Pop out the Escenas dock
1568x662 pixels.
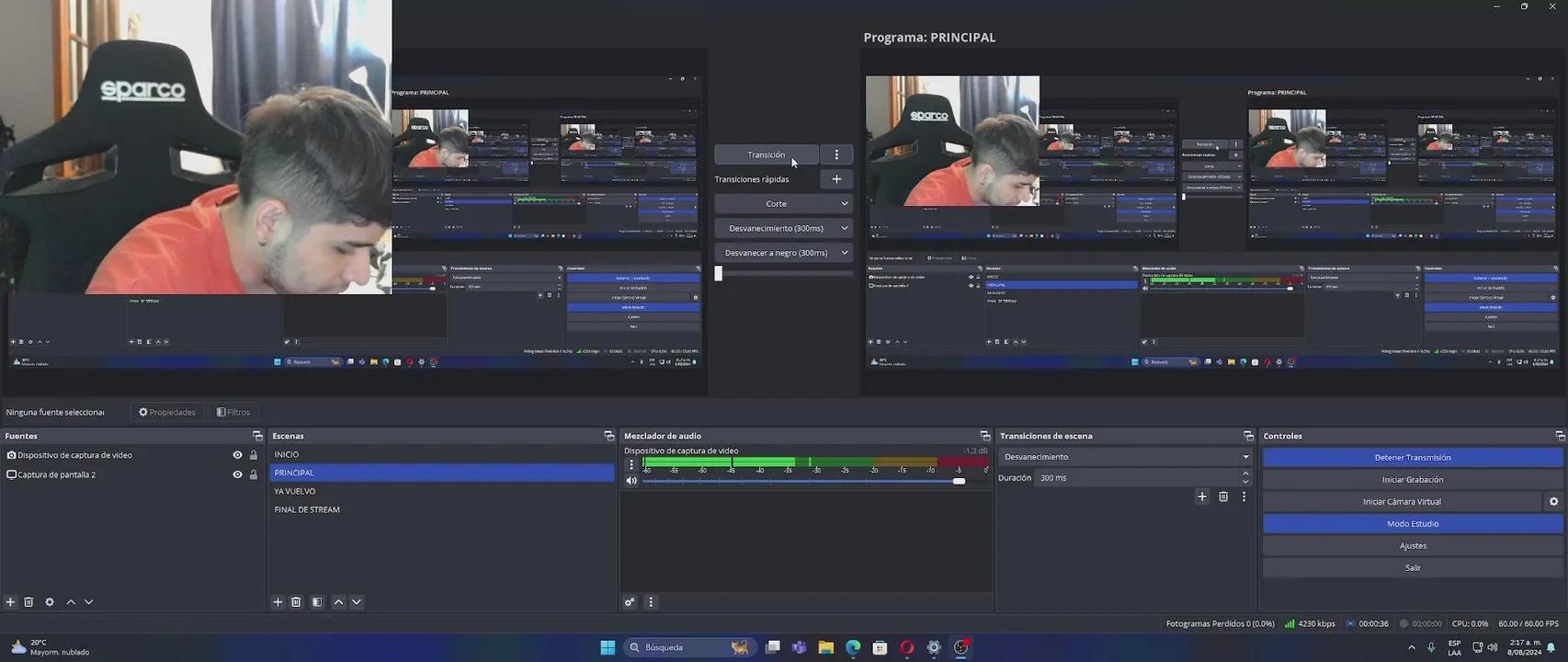tap(608, 436)
